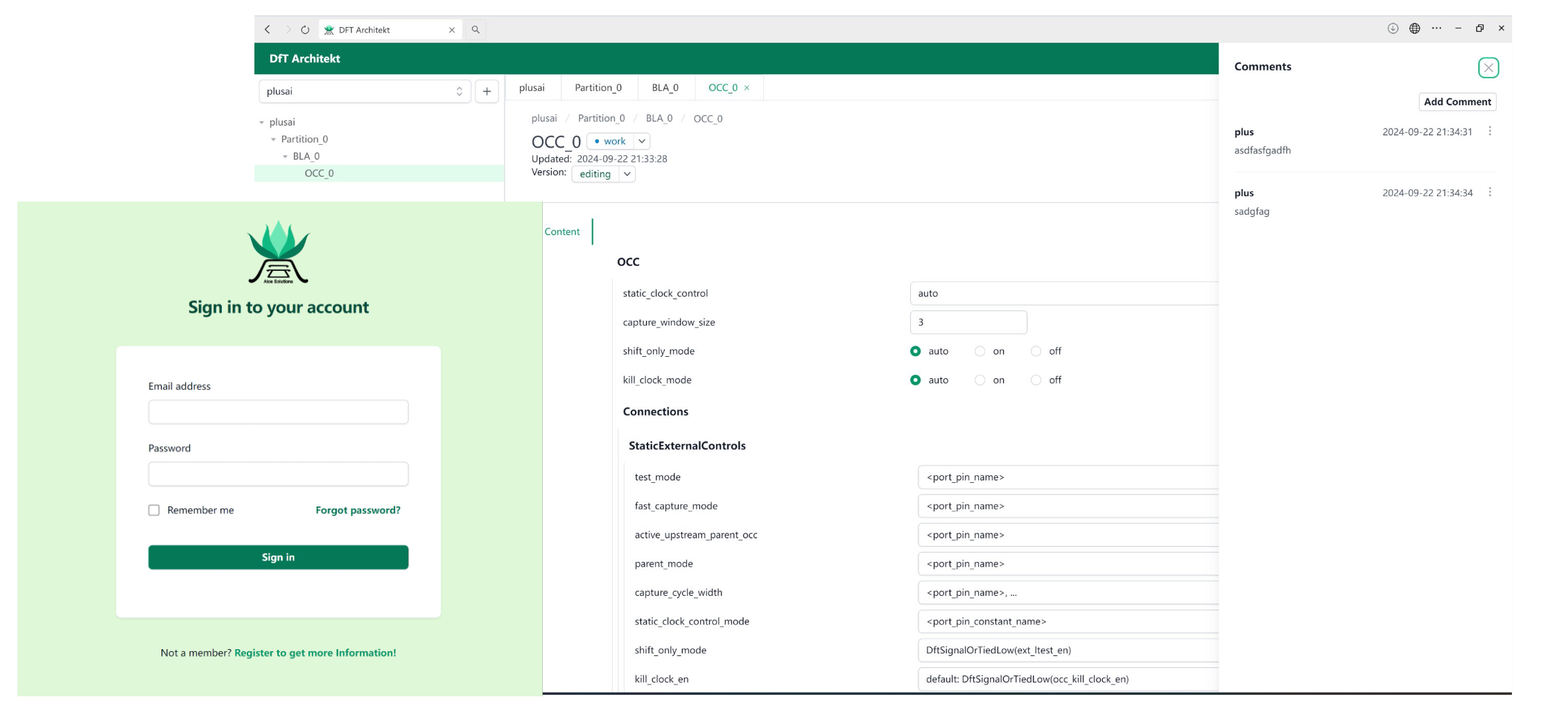Click the parent_mode input field
Image resolution: width=1568 pixels, height=715 pixels.
1068,564
